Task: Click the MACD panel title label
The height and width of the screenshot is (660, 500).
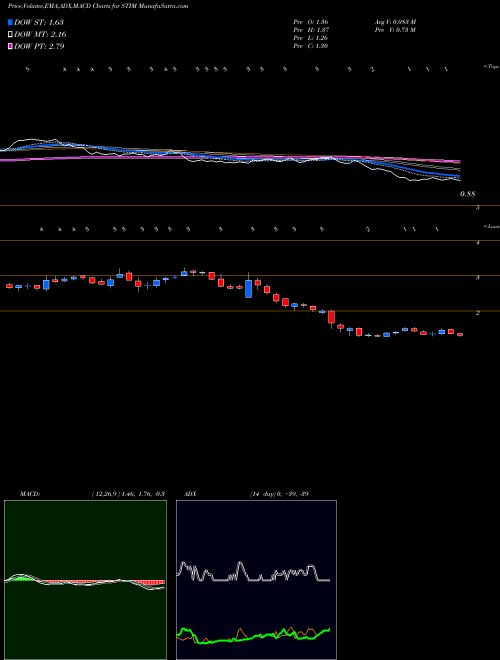Action: (x=30, y=494)
